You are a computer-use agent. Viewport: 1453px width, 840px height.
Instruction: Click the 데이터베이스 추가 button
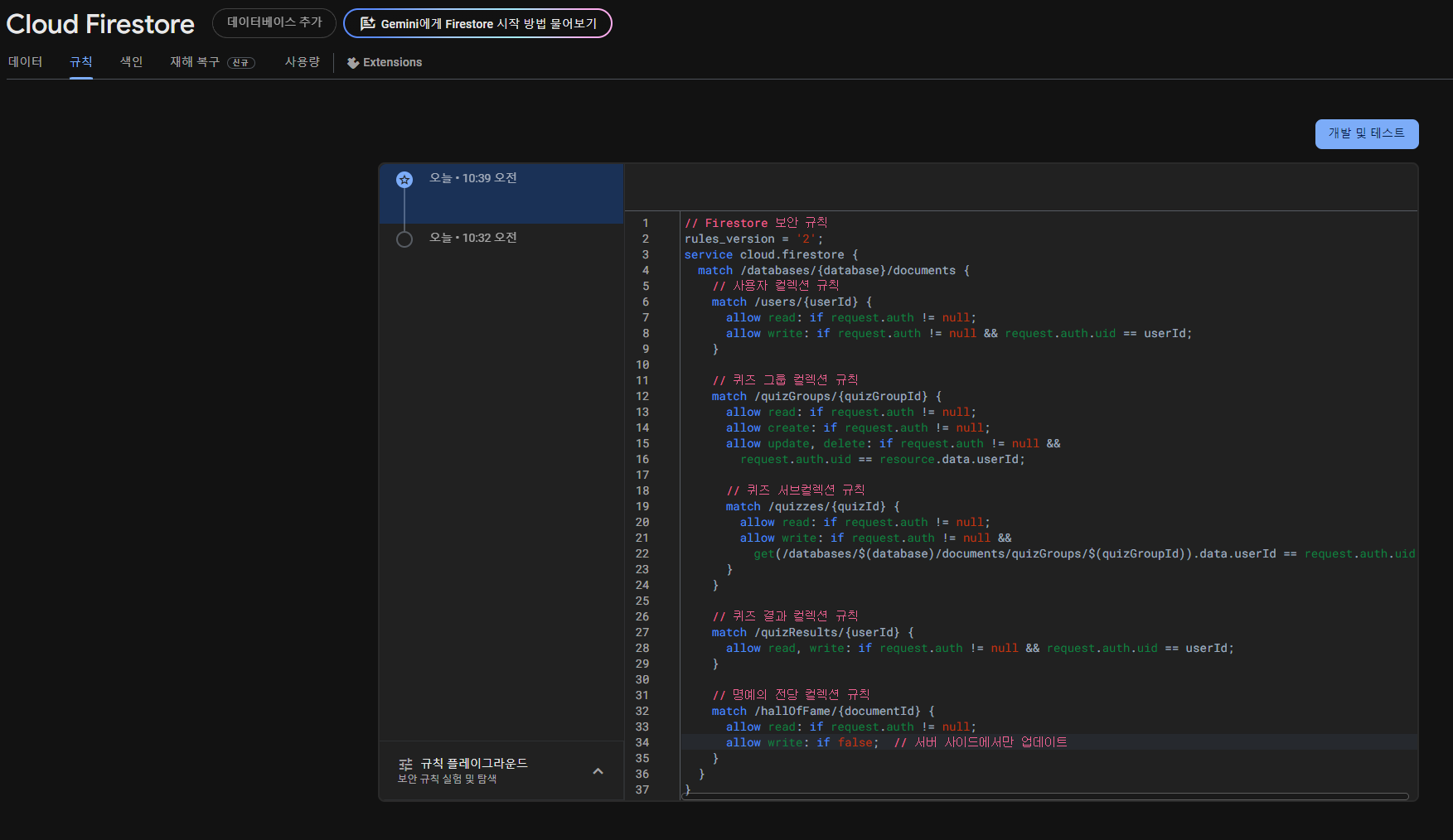[x=274, y=23]
